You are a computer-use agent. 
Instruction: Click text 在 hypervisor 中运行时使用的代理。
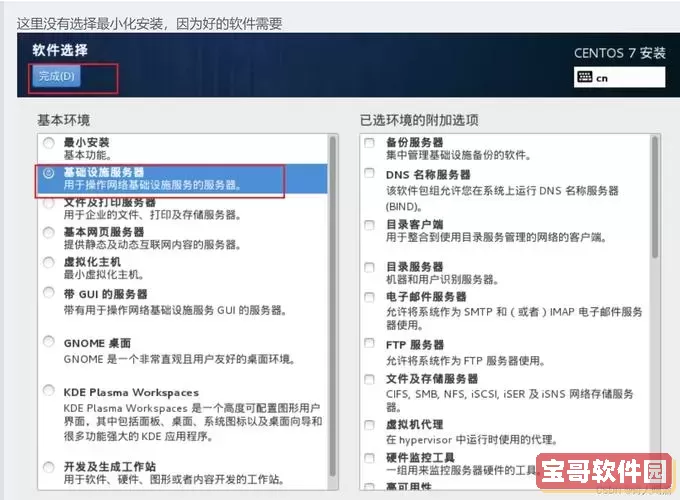click(x=472, y=440)
